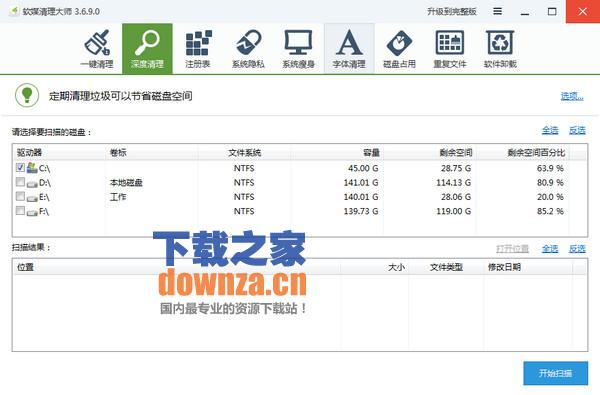Open the hamburger main menu
Screen dimensions: 600x395
pyautogui.click(x=497, y=11)
